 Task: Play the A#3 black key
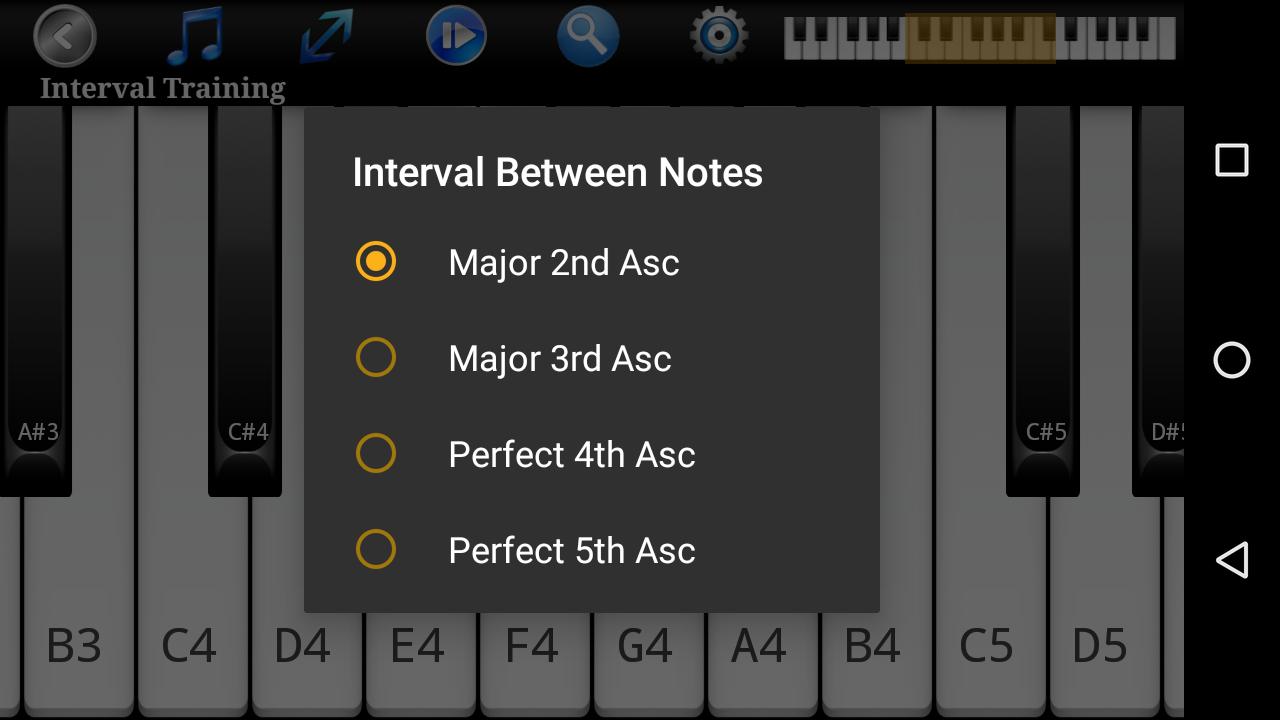(36, 300)
